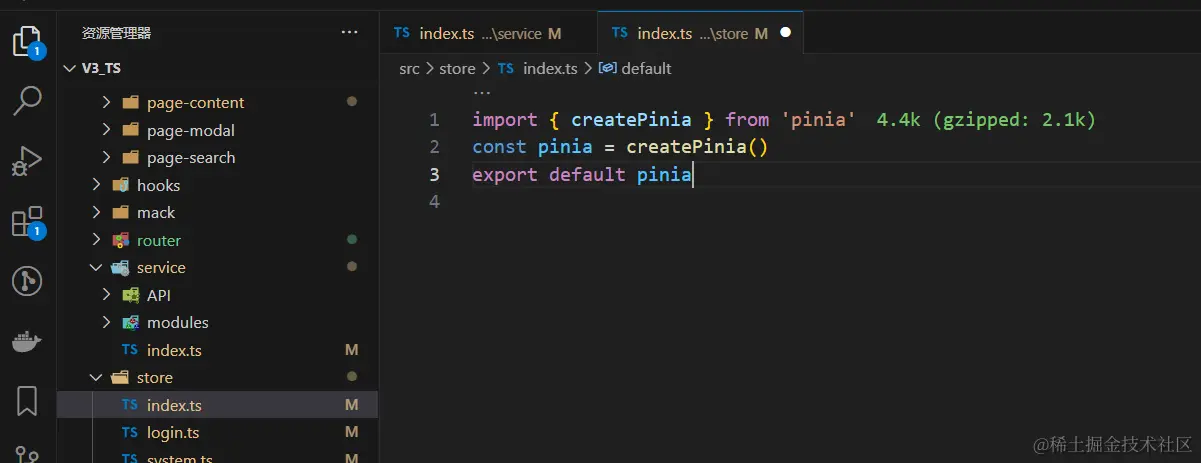1201x463 pixels.
Task: Click 'store' in the breadcrumb
Action: (x=457, y=68)
